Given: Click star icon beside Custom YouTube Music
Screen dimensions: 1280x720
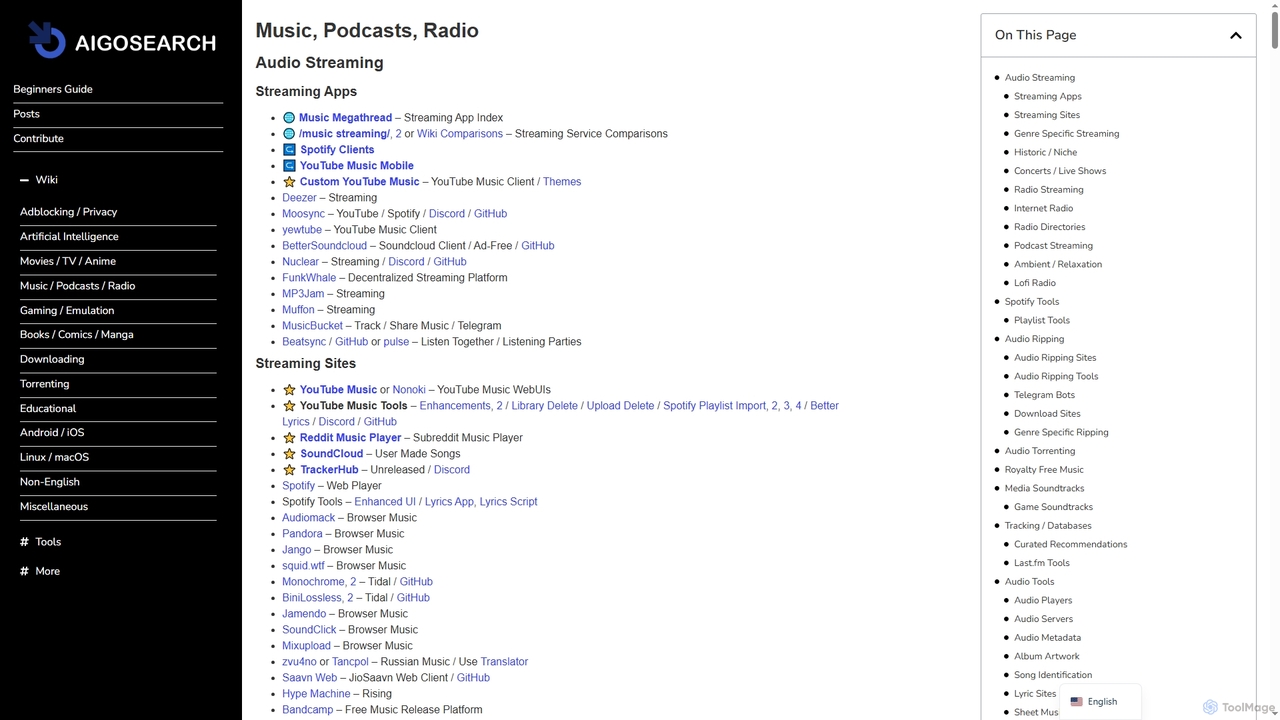Looking at the screenshot, I should pyautogui.click(x=289, y=182).
